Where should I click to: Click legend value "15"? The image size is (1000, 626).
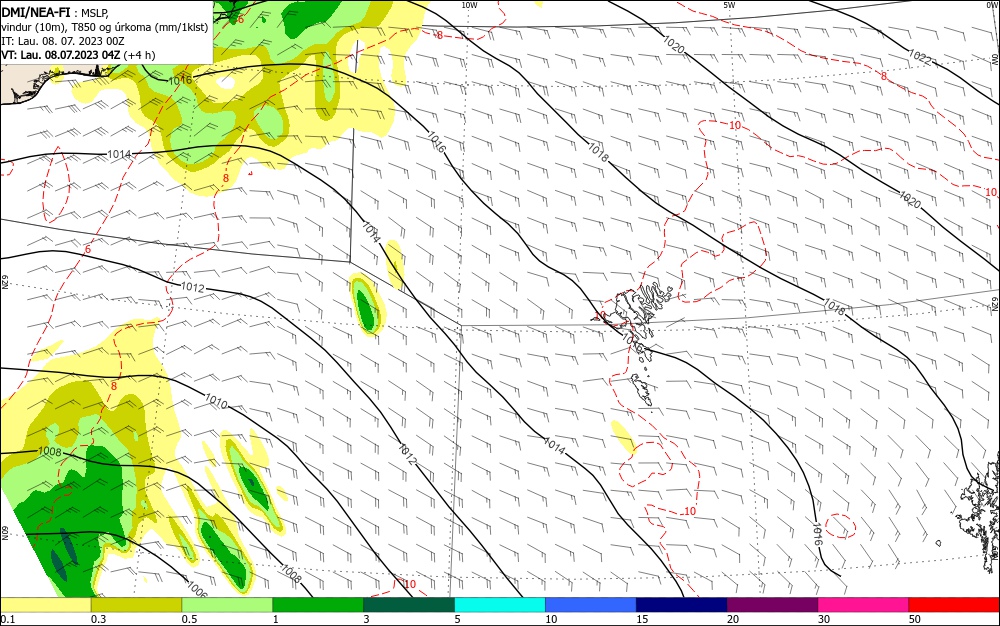[x=642, y=619]
